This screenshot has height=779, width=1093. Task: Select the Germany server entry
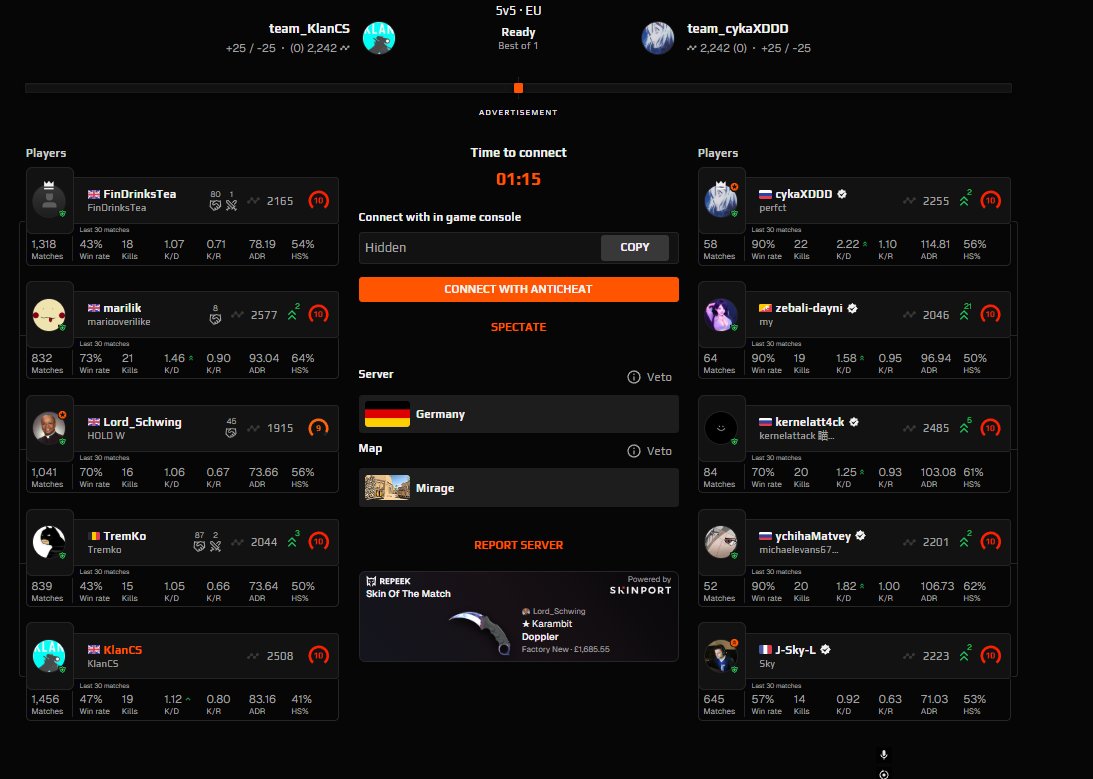click(x=519, y=414)
